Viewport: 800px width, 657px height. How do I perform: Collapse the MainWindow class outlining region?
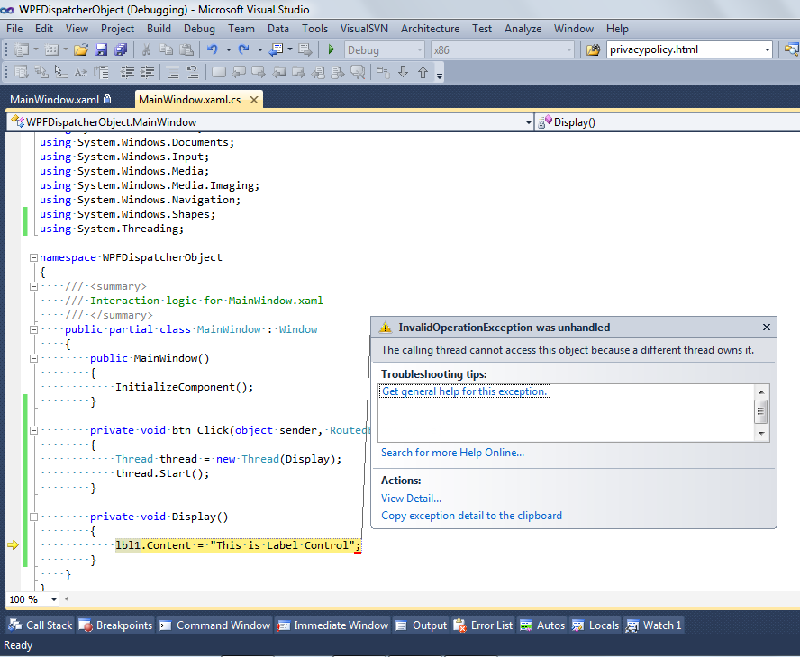[34, 330]
